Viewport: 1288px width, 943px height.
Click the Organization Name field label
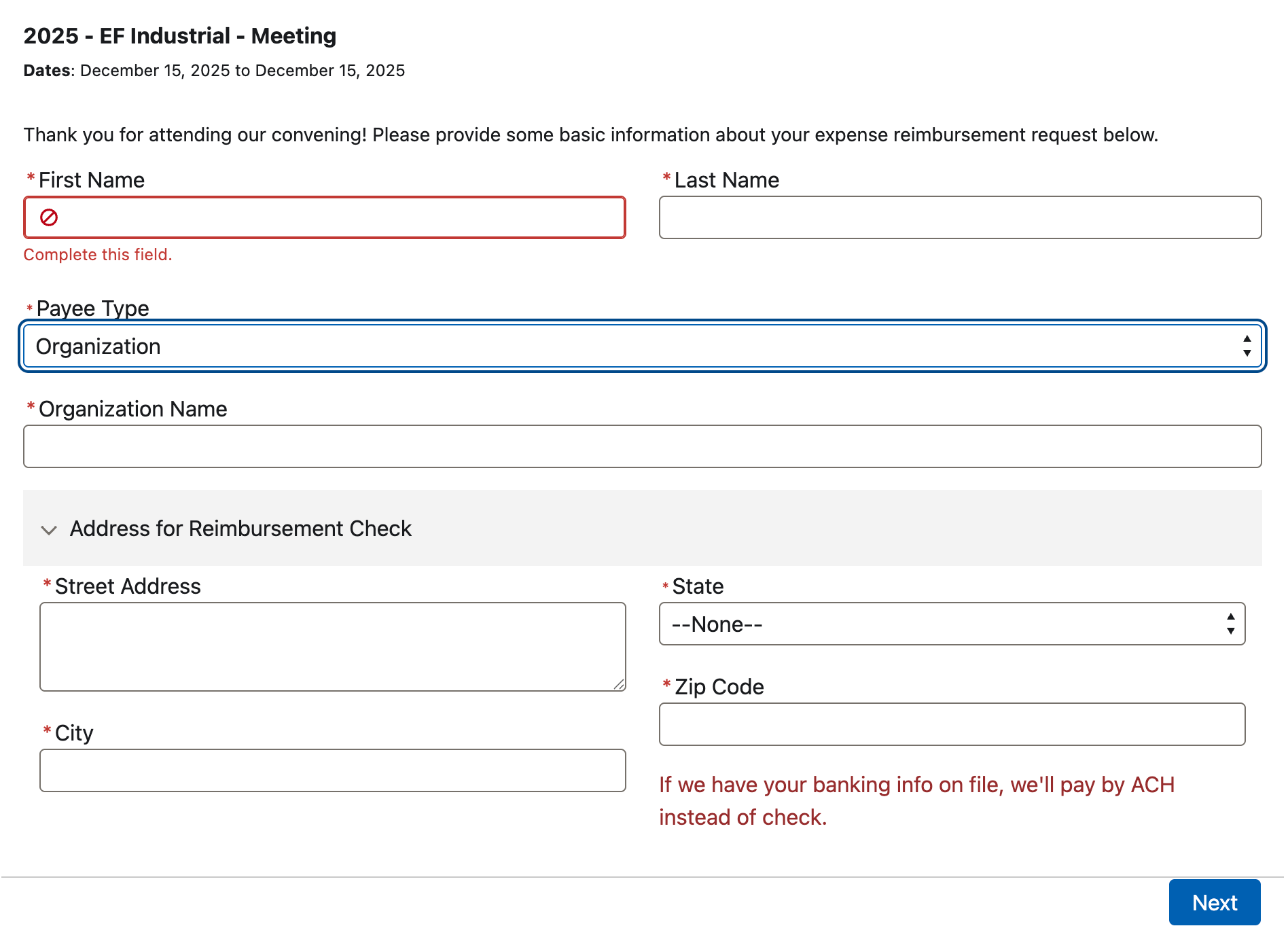pyautogui.click(x=132, y=409)
